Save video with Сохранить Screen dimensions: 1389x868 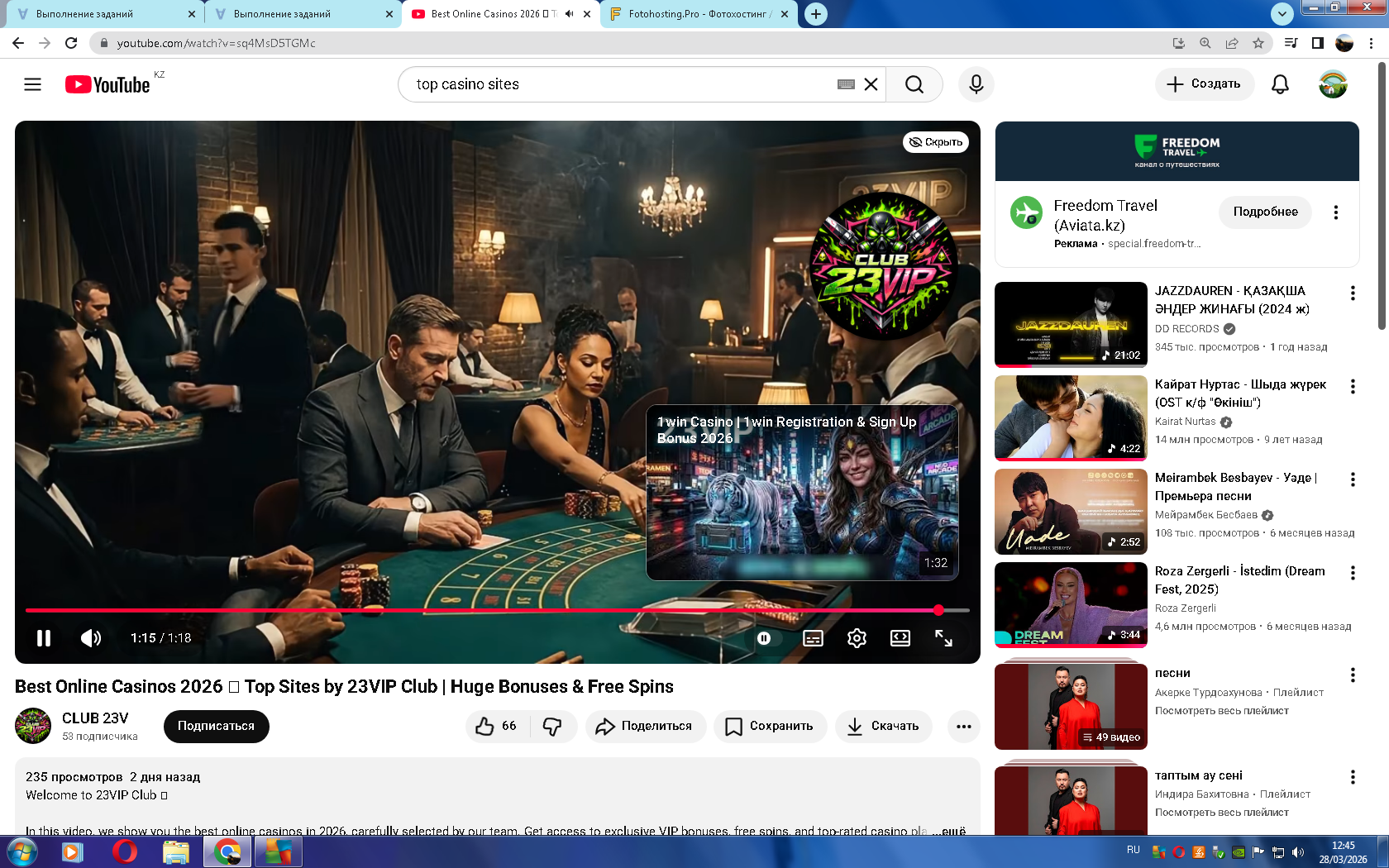770,726
